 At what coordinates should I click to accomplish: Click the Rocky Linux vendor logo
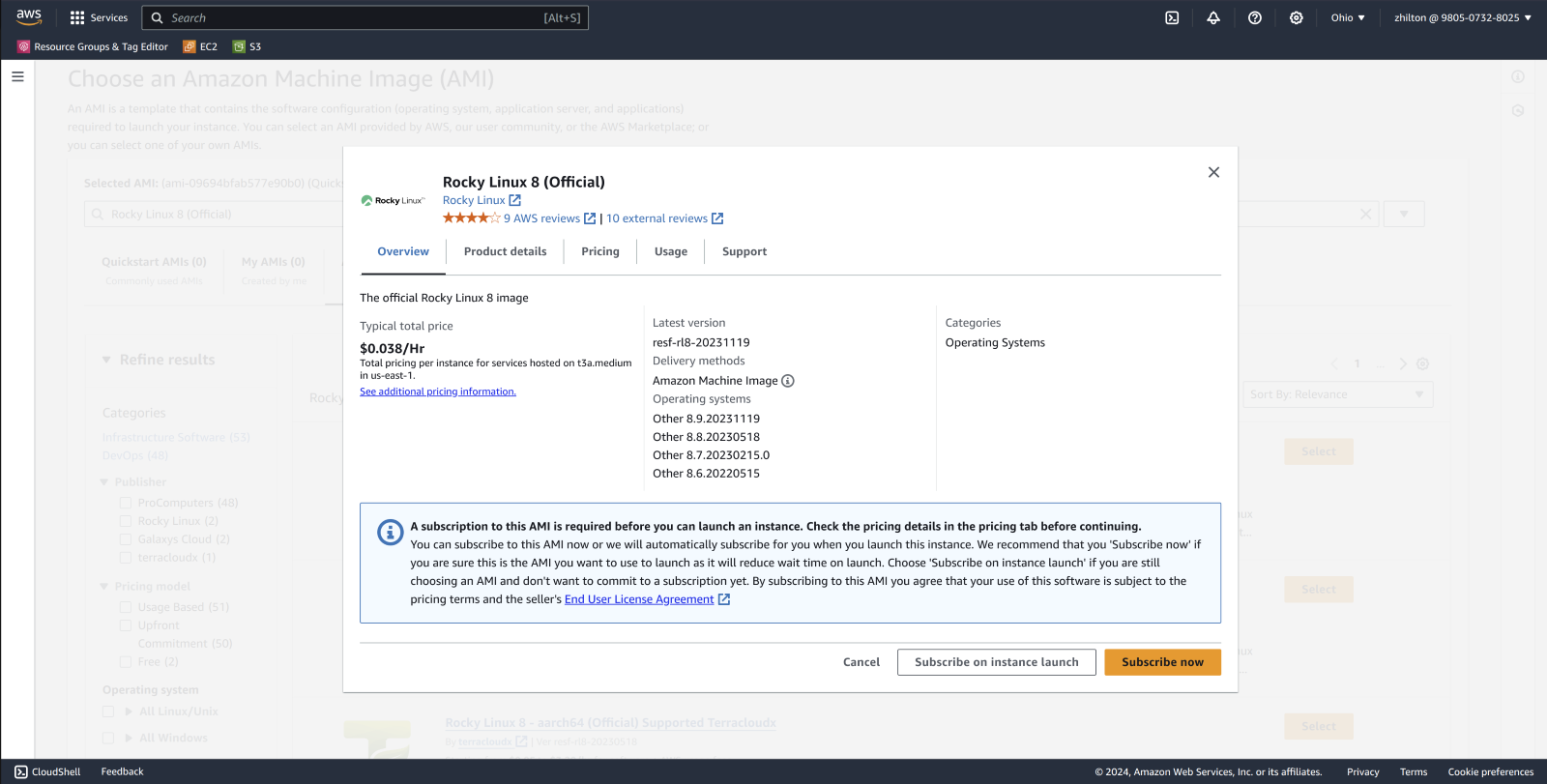tap(394, 200)
